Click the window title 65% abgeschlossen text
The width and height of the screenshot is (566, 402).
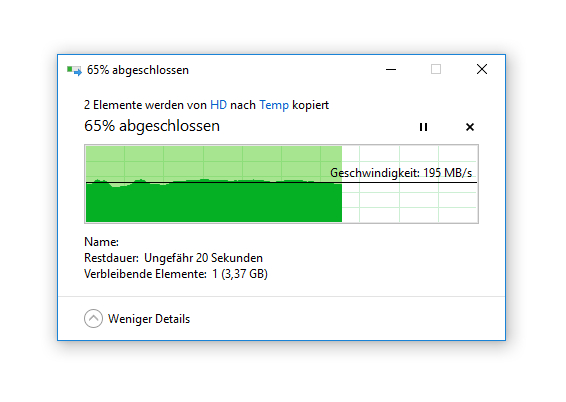pos(138,70)
